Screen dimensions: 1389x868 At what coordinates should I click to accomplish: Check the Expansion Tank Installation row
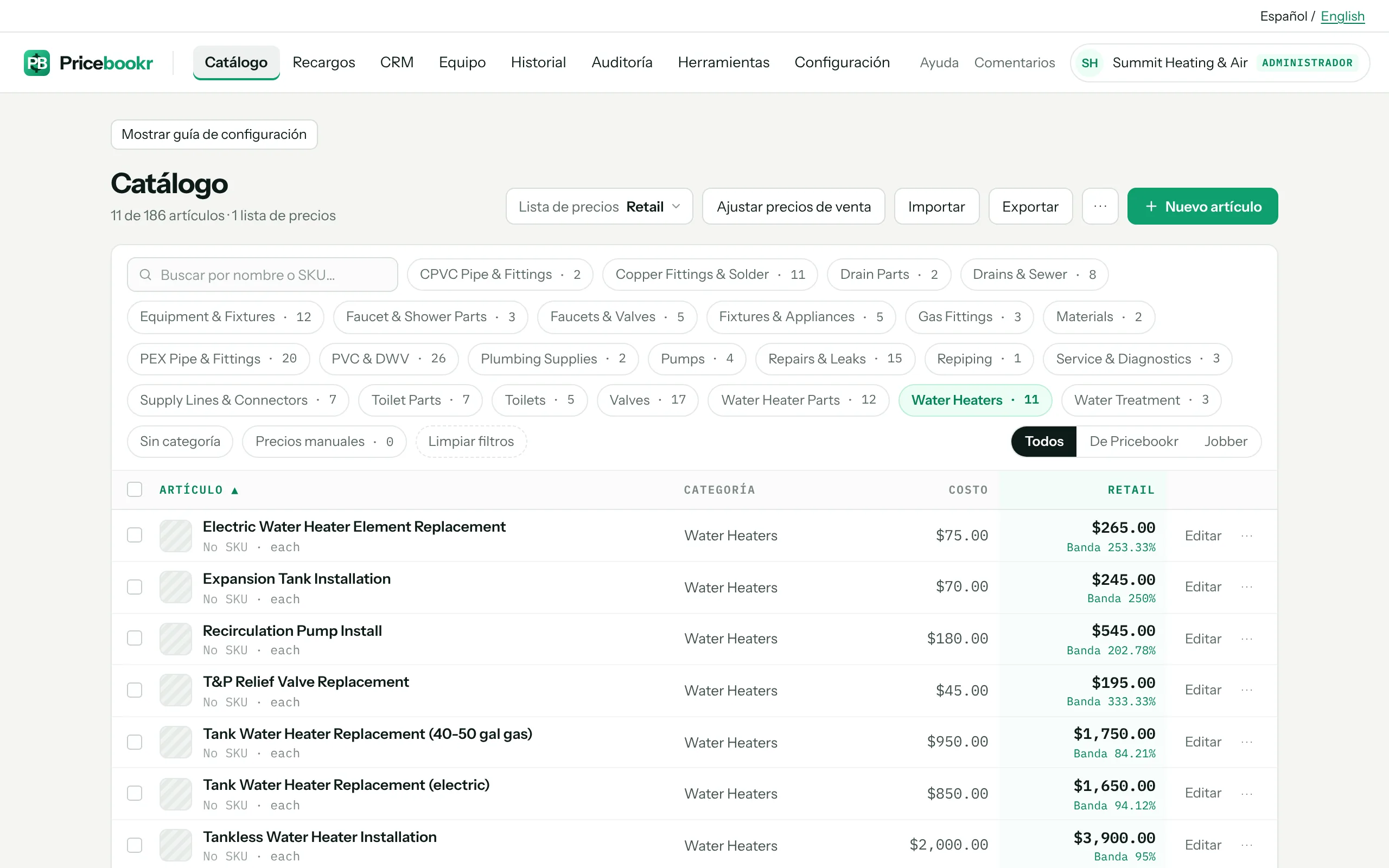[x=135, y=586]
